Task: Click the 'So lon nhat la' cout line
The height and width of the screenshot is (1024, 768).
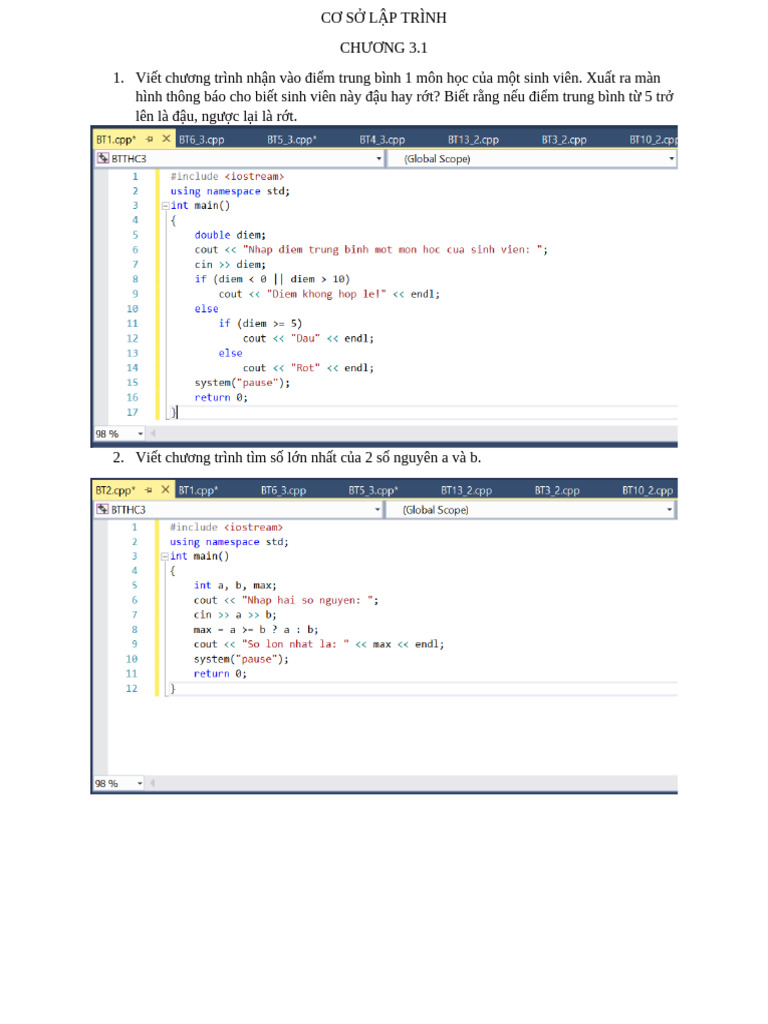Action: (319, 644)
